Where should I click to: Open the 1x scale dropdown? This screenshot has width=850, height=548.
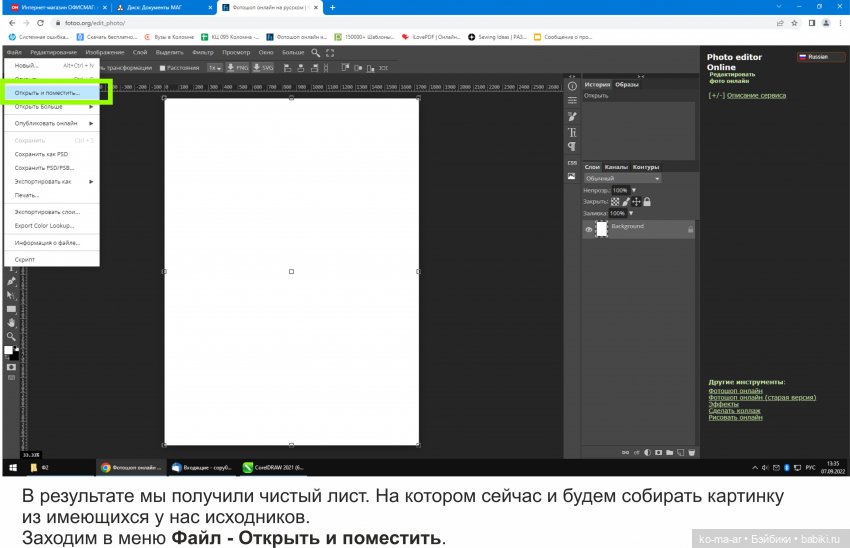coord(215,68)
